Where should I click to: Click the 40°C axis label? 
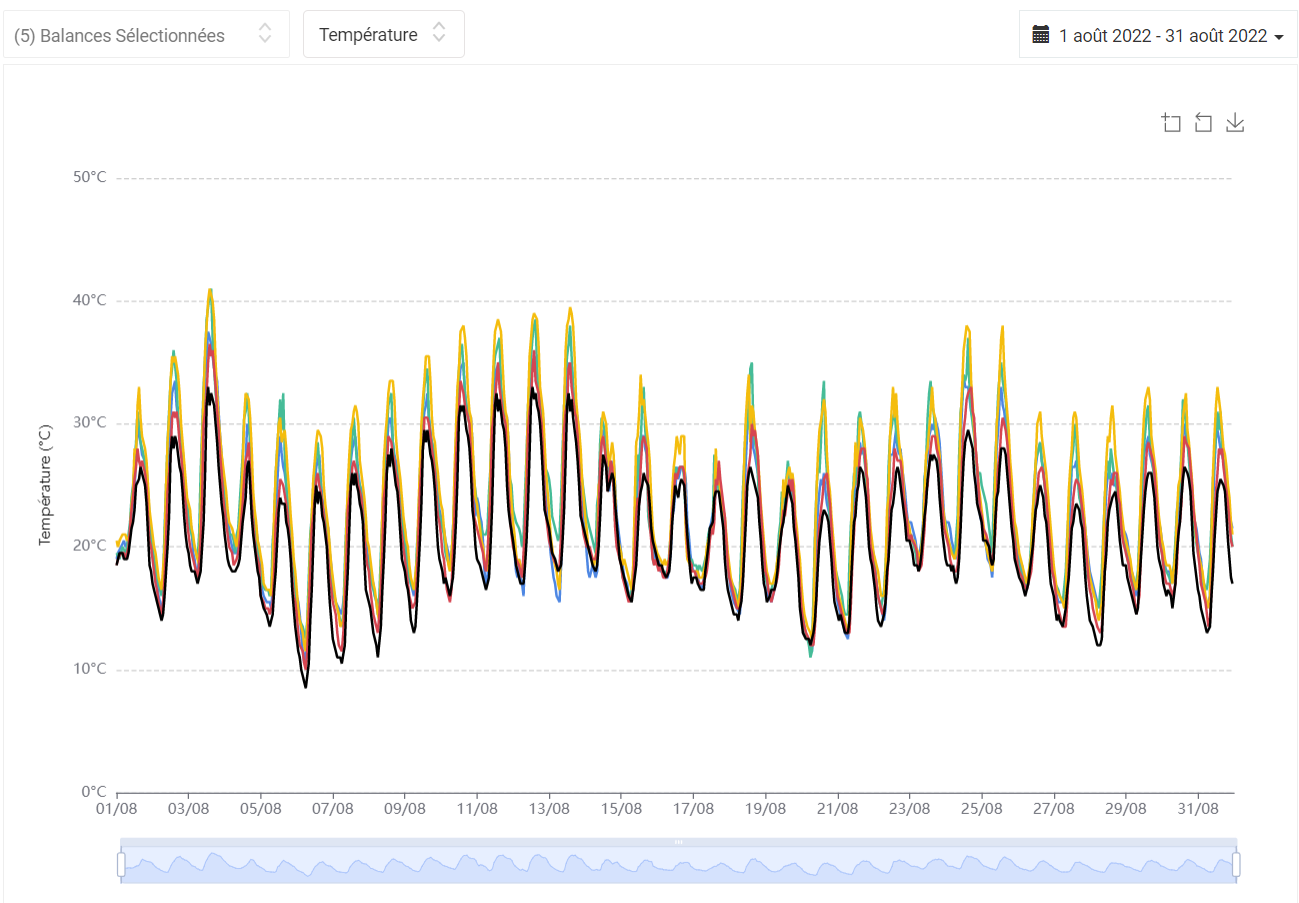[x=90, y=300]
